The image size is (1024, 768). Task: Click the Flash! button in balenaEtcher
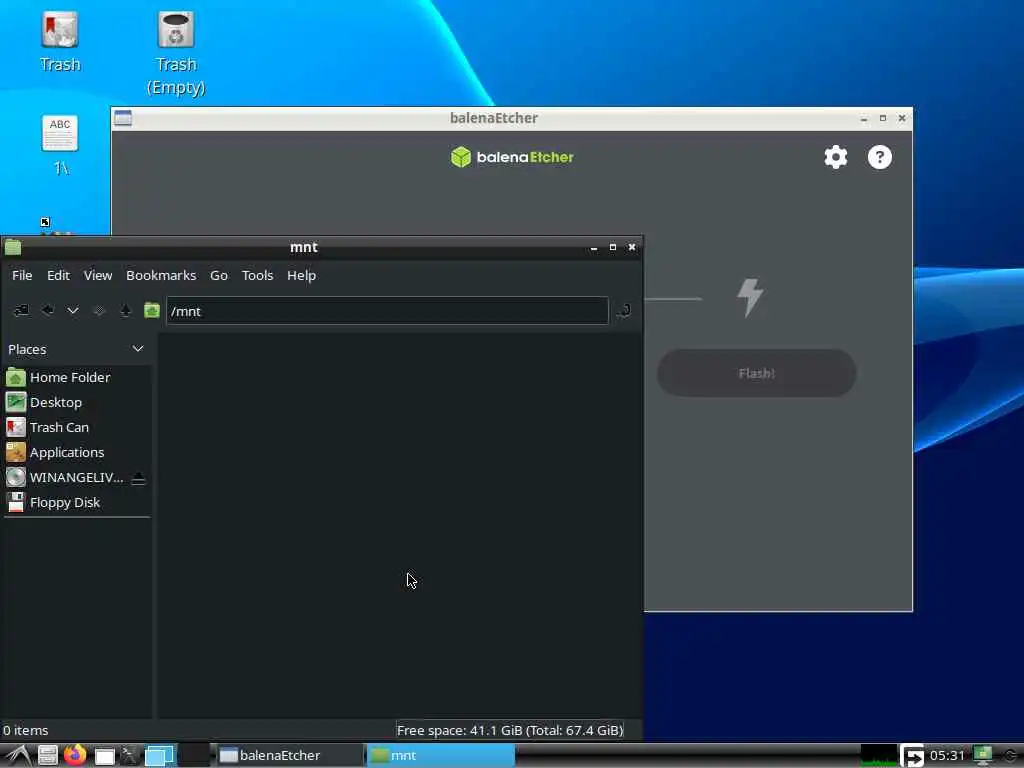(x=756, y=374)
